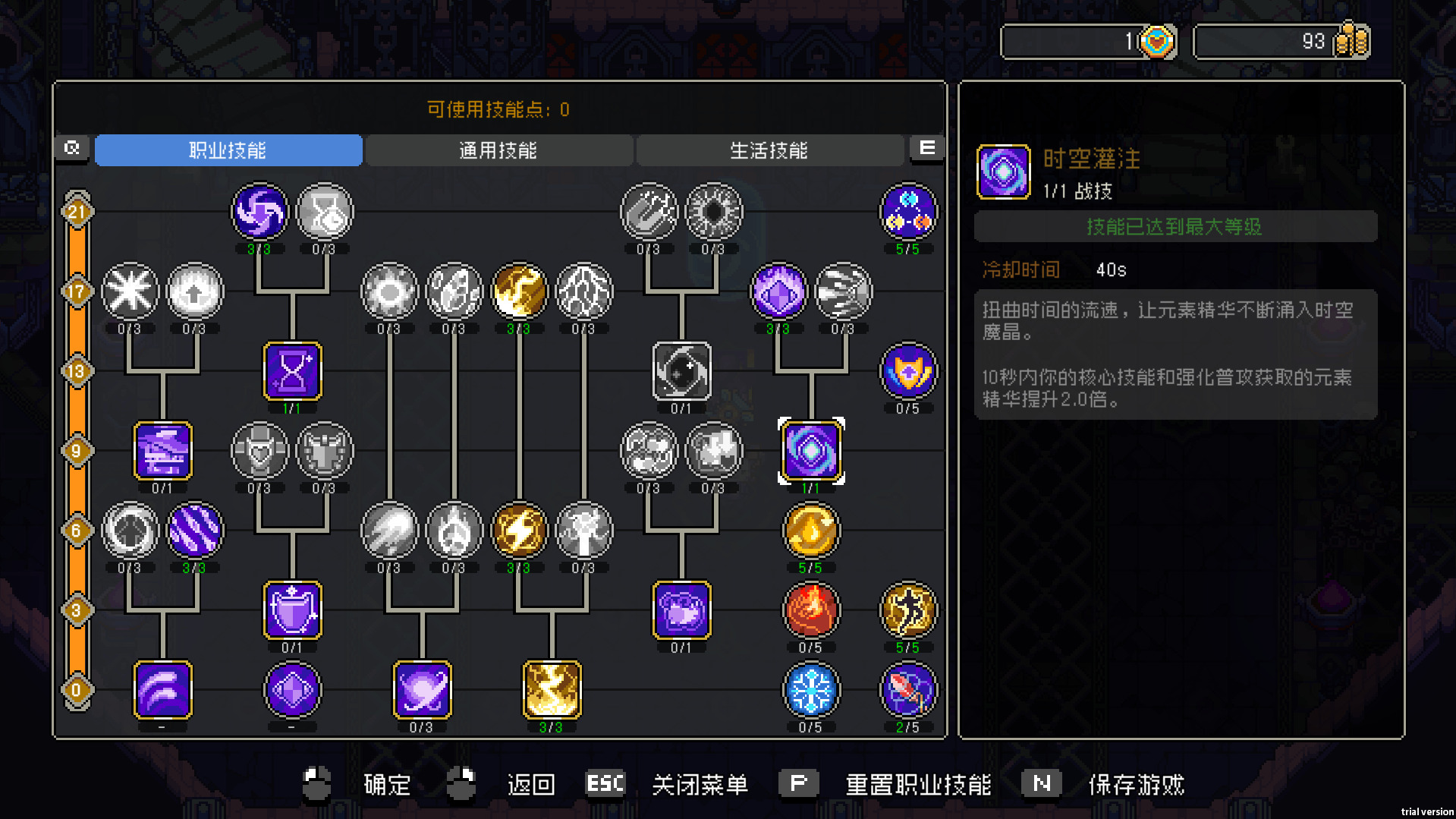1456x819 pixels.
Task: Select the purple vortex skill showing 3/3
Action: [259, 212]
